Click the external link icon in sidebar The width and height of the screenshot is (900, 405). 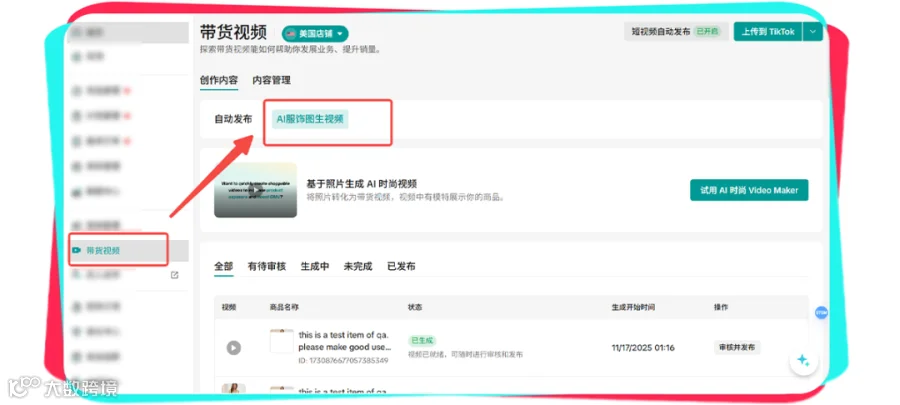click(x=174, y=275)
